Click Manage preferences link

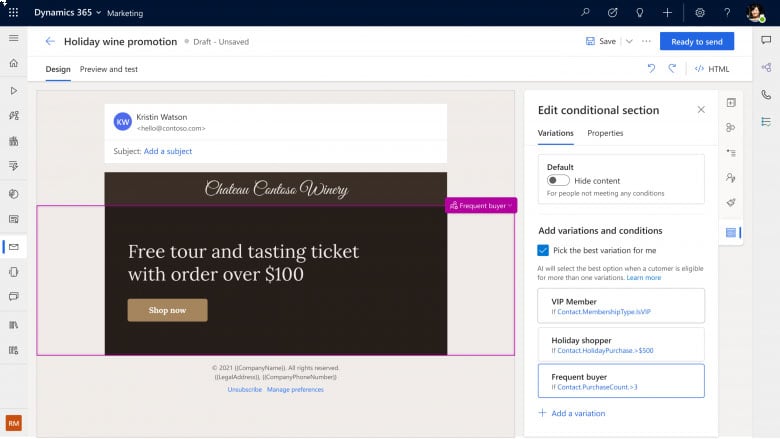pyautogui.click(x=295, y=389)
